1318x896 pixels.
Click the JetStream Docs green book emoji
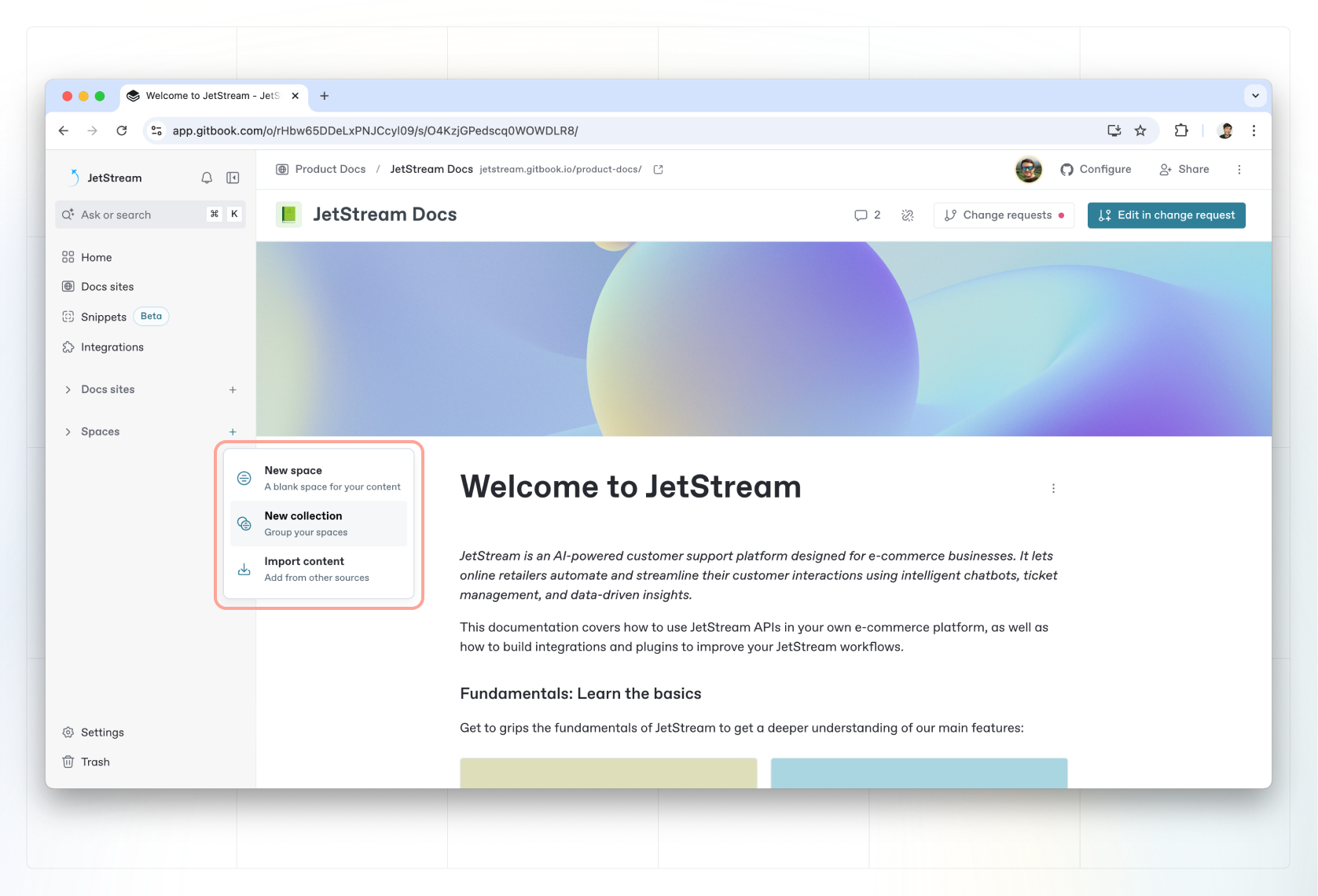288,215
